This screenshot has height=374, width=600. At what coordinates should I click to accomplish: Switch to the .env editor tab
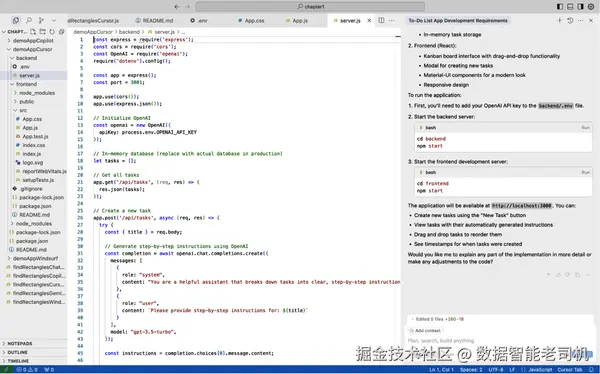(199, 21)
